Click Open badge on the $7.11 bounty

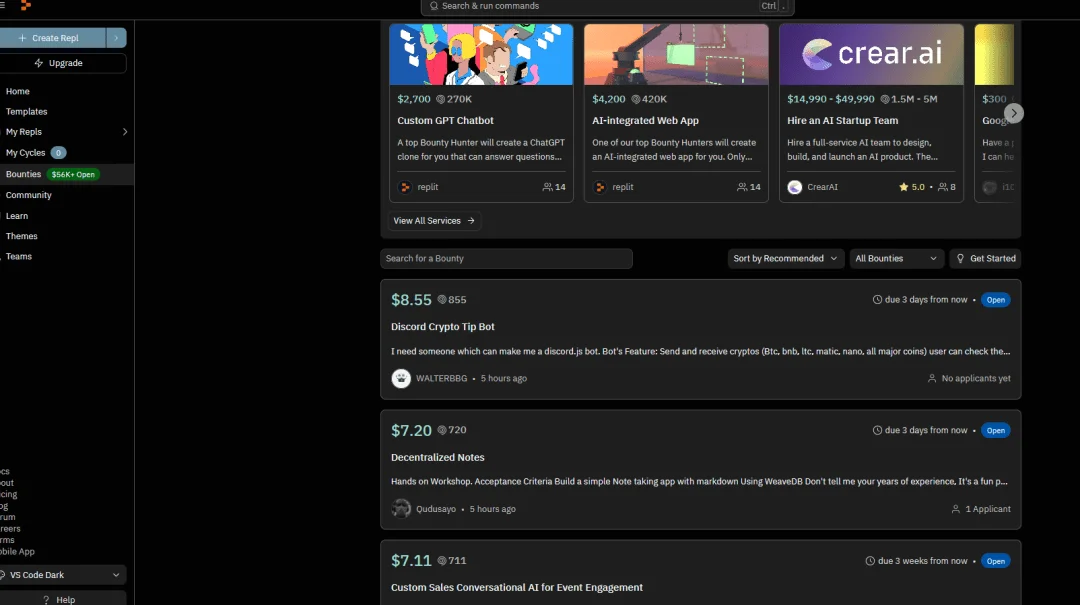tap(995, 561)
